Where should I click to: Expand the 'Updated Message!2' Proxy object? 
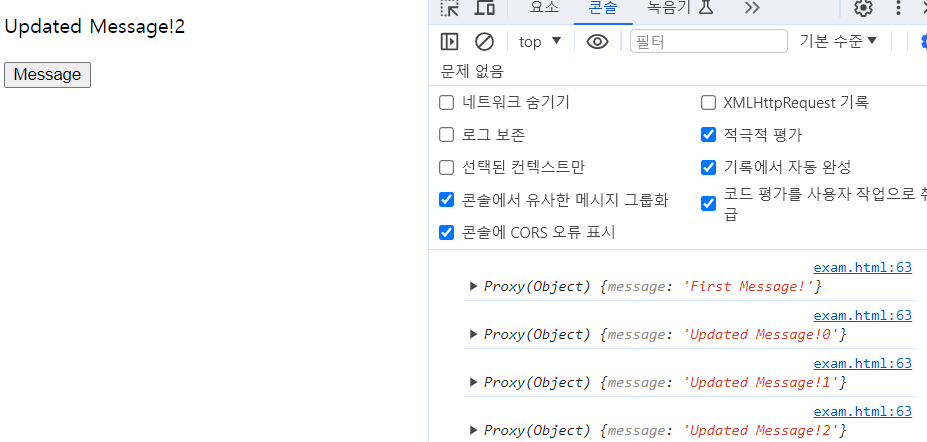pyautogui.click(x=473, y=430)
